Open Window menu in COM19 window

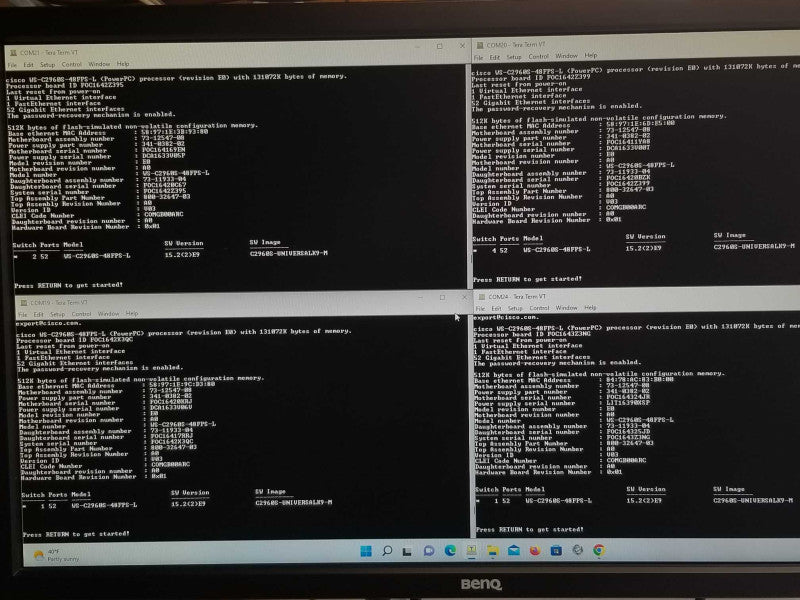108,314
